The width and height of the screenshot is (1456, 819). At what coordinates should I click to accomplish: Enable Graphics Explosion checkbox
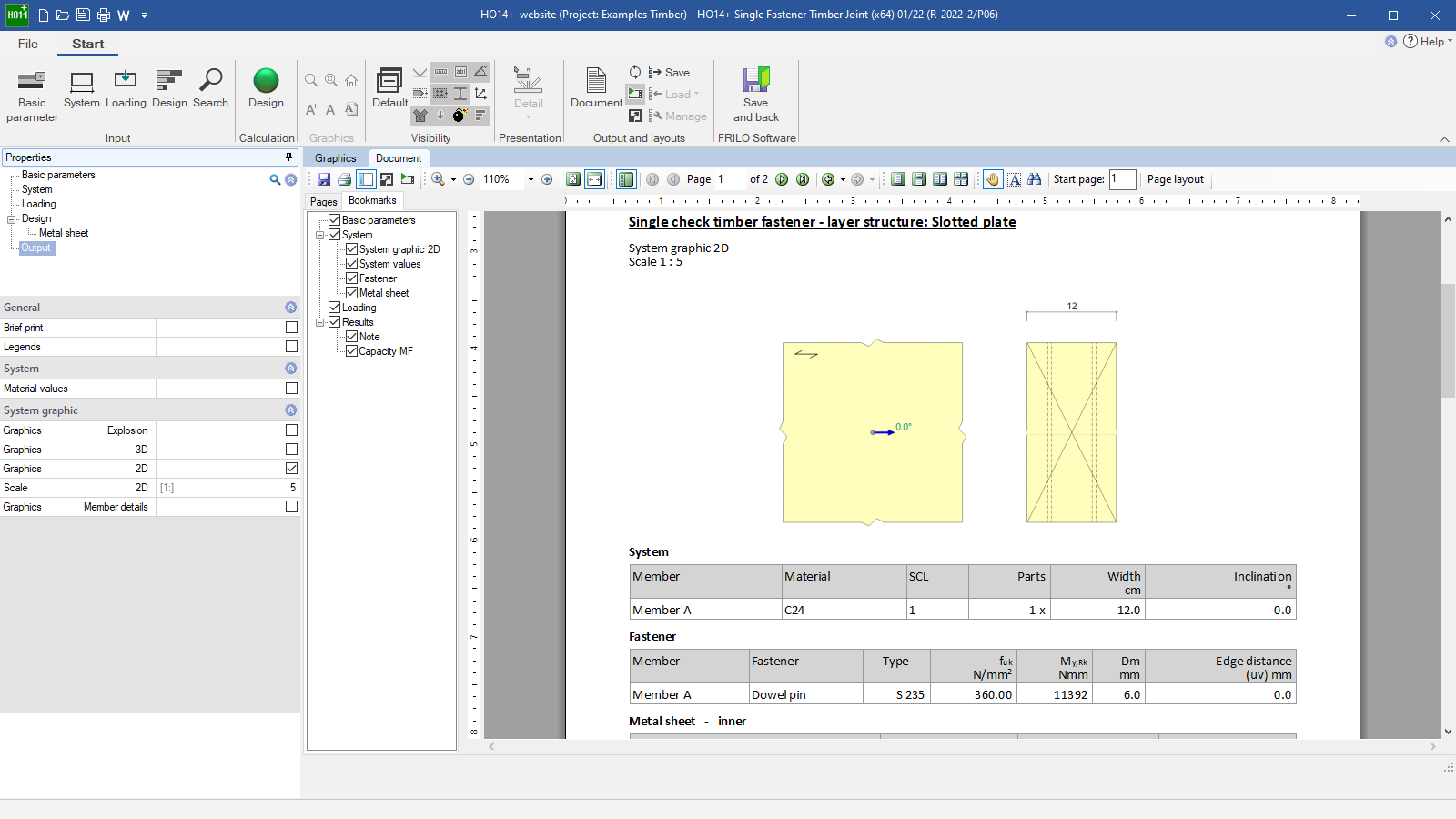[291, 430]
